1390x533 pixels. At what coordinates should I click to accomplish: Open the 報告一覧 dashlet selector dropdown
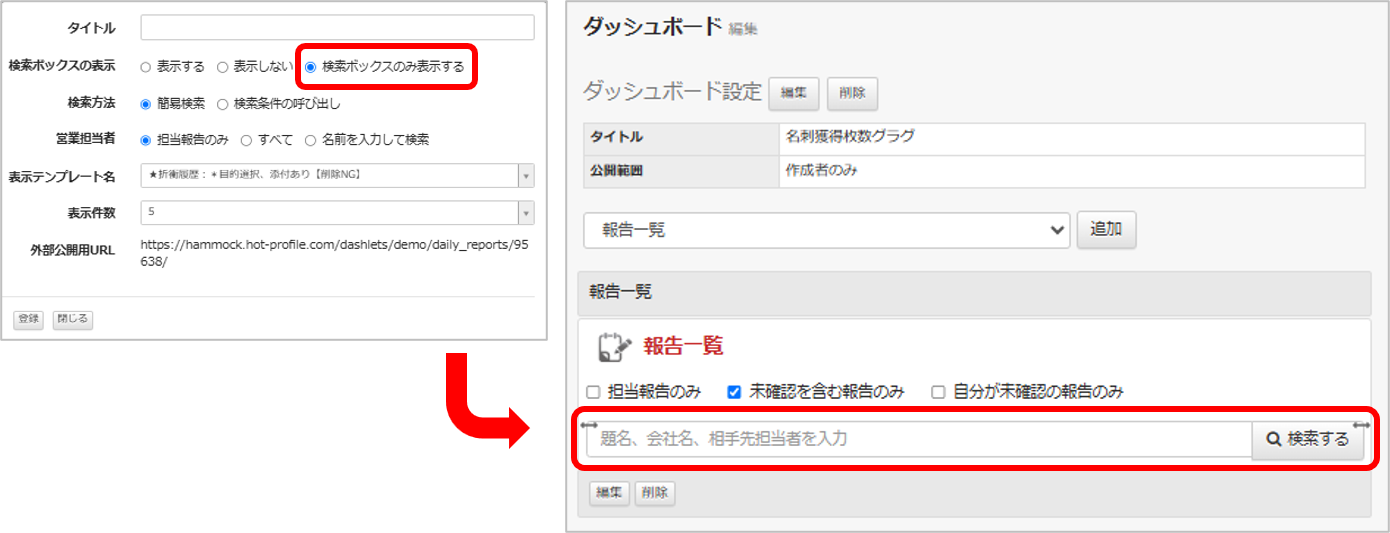(827, 230)
